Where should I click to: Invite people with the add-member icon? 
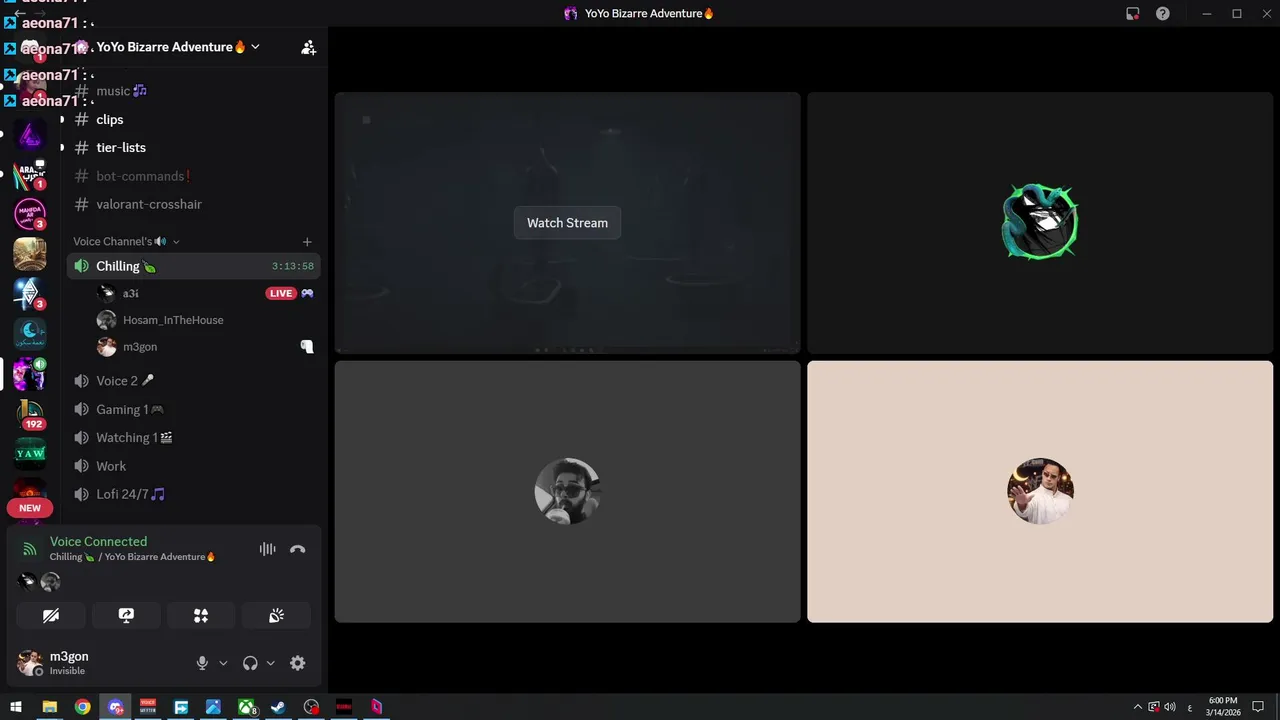[x=308, y=47]
